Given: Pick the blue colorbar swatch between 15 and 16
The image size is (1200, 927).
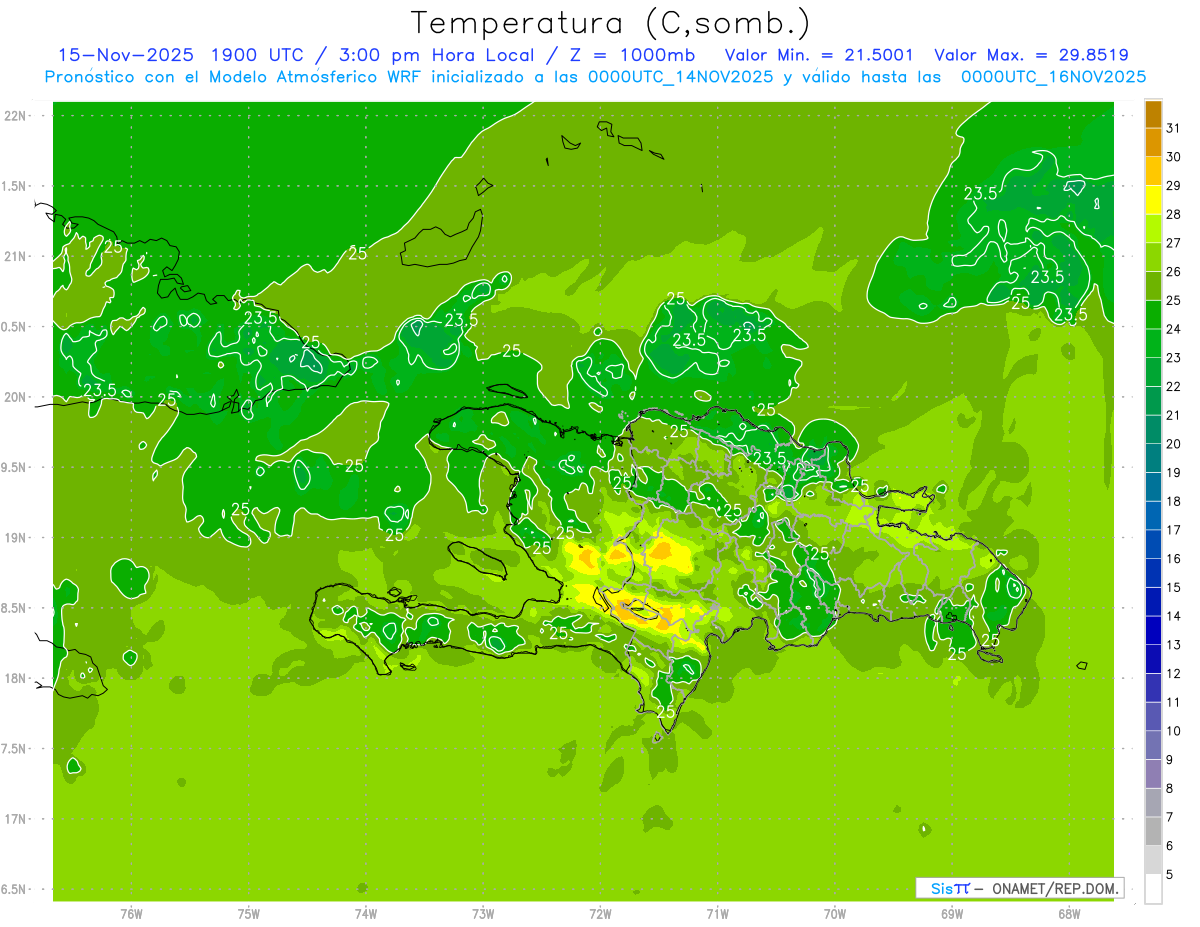Looking at the screenshot, I should pyautogui.click(x=1153, y=573).
